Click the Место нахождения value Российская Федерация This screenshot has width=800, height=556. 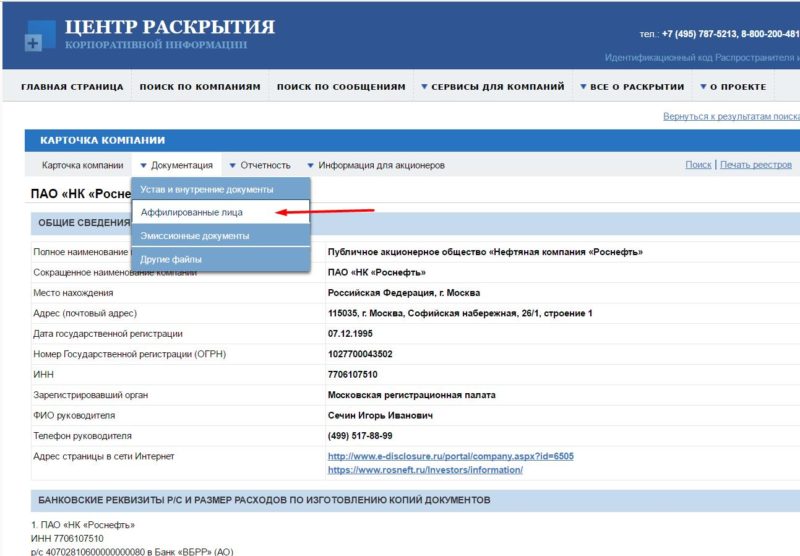(404, 293)
